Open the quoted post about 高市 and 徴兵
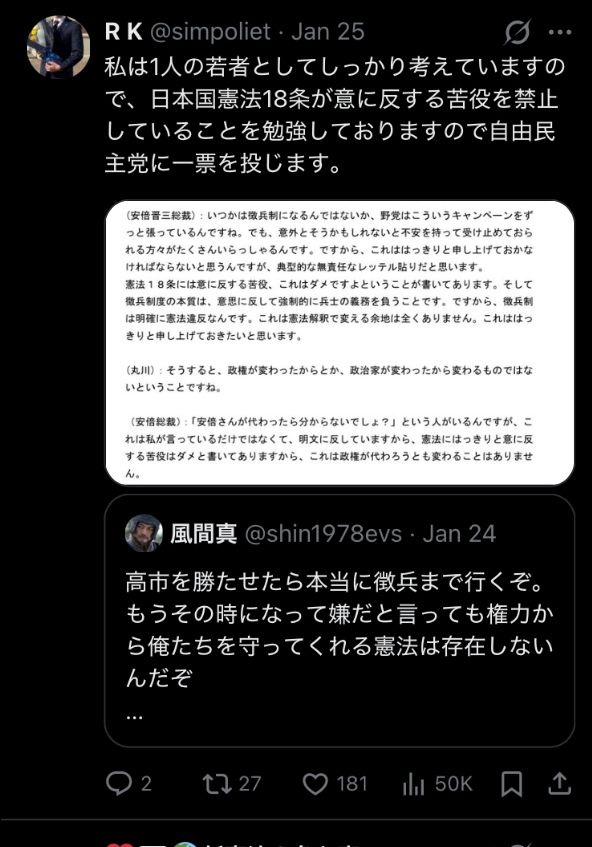This screenshot has height=847, width=592. (x=340, y=621)
